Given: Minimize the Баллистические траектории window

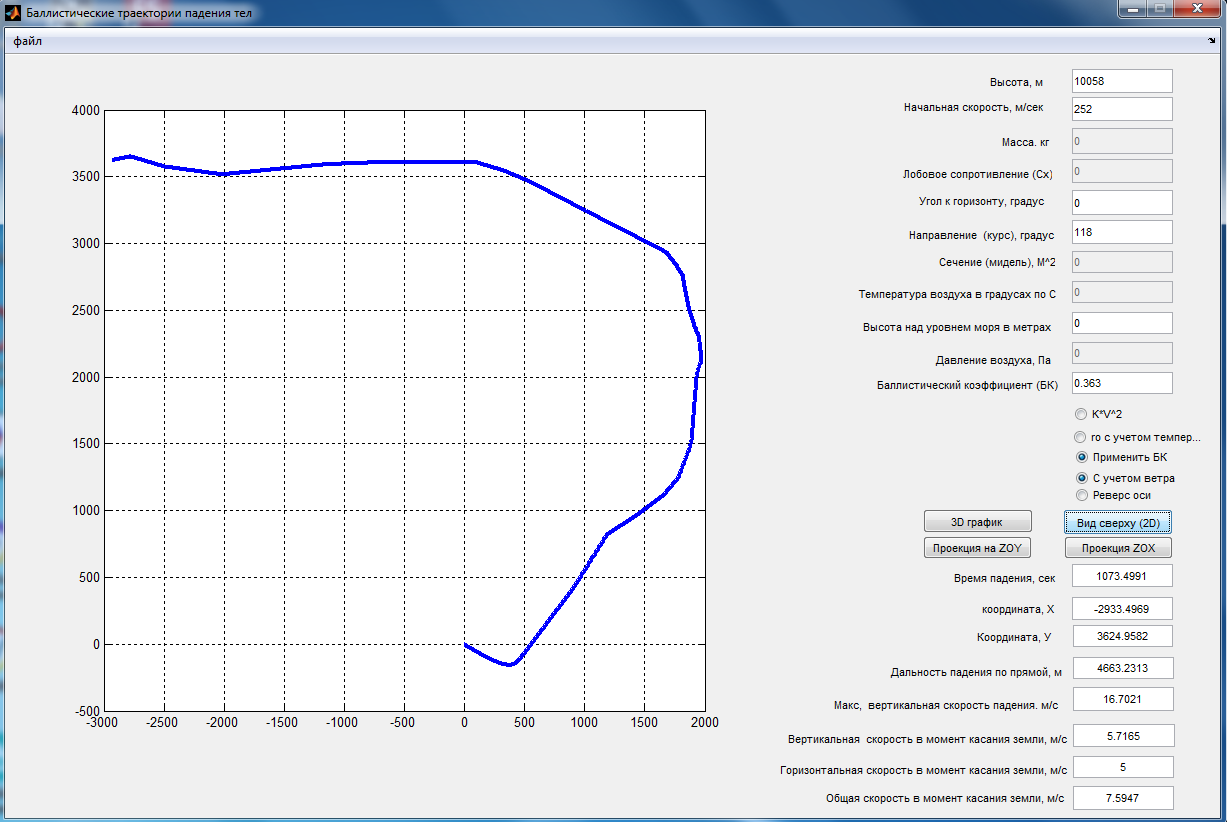Looking at the screenshot, I should pos(1132,9).
